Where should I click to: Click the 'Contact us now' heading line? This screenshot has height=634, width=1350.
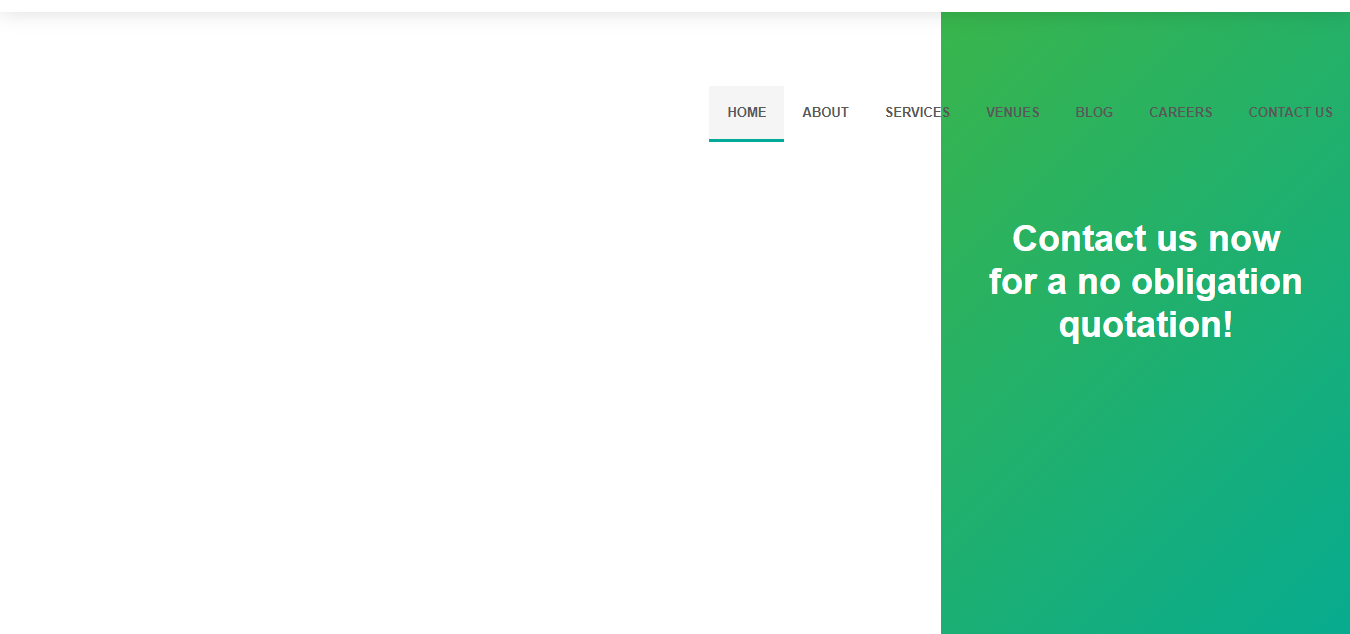click(1145, 239)
